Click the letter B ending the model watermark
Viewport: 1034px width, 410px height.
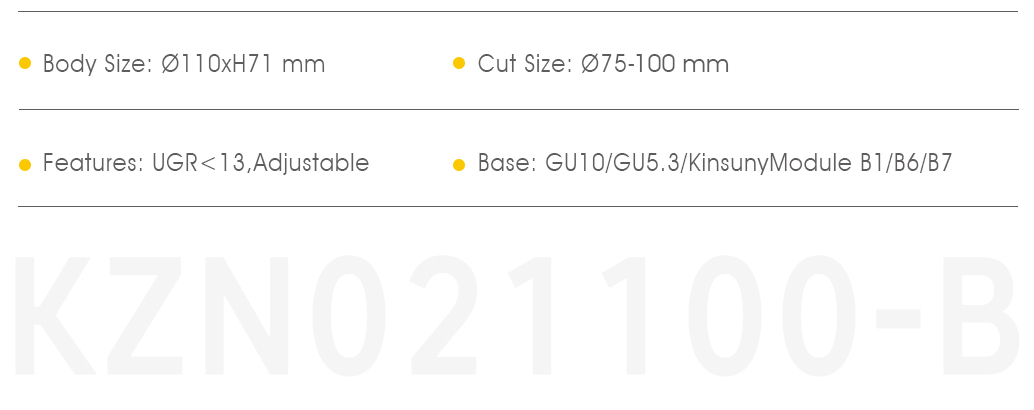point(981,316)
